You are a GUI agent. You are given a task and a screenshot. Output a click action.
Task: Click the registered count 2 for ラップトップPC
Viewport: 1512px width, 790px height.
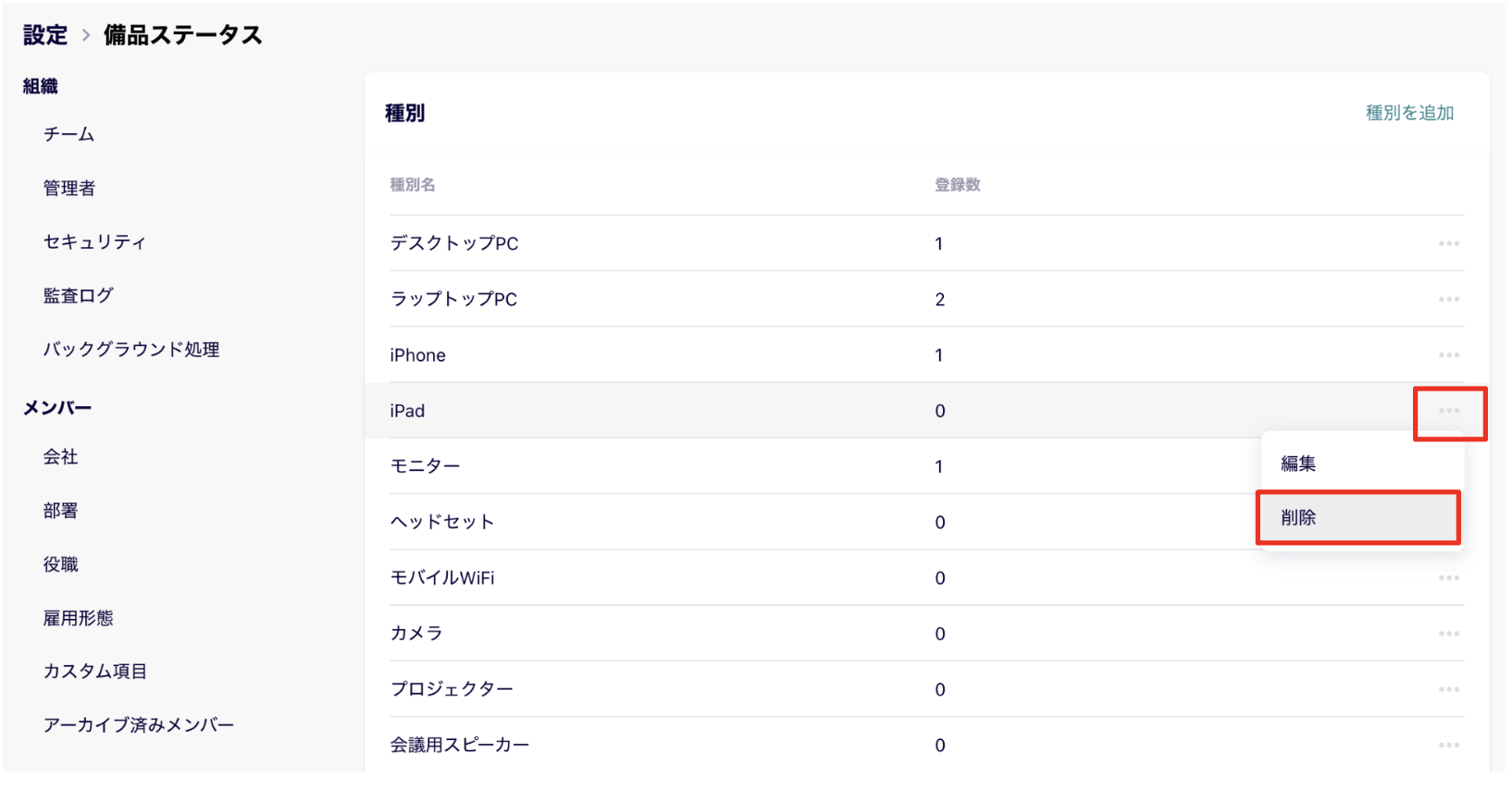[940, 300]
